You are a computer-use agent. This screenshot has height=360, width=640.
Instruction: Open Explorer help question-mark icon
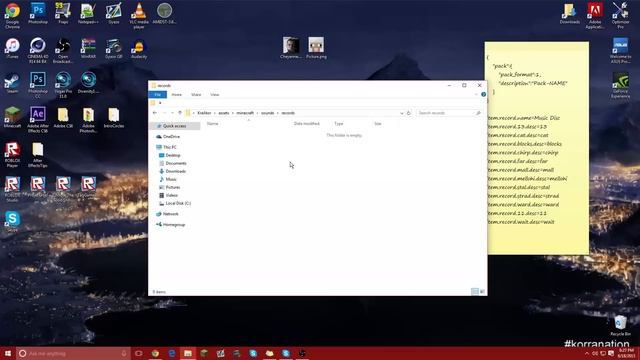(483, 94)
